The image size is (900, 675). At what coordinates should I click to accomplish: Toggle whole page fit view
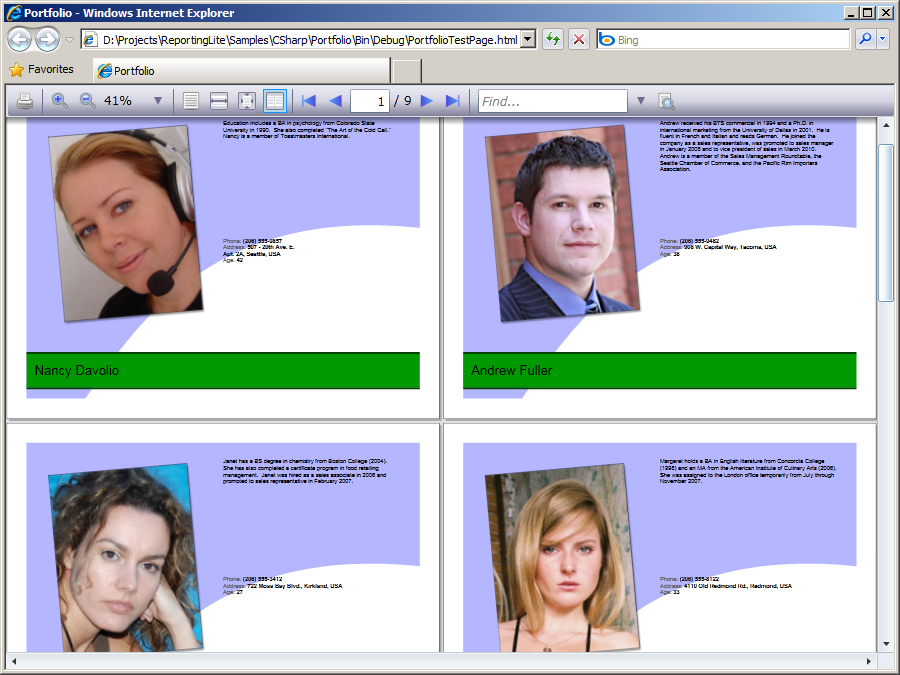coord(247,101)
